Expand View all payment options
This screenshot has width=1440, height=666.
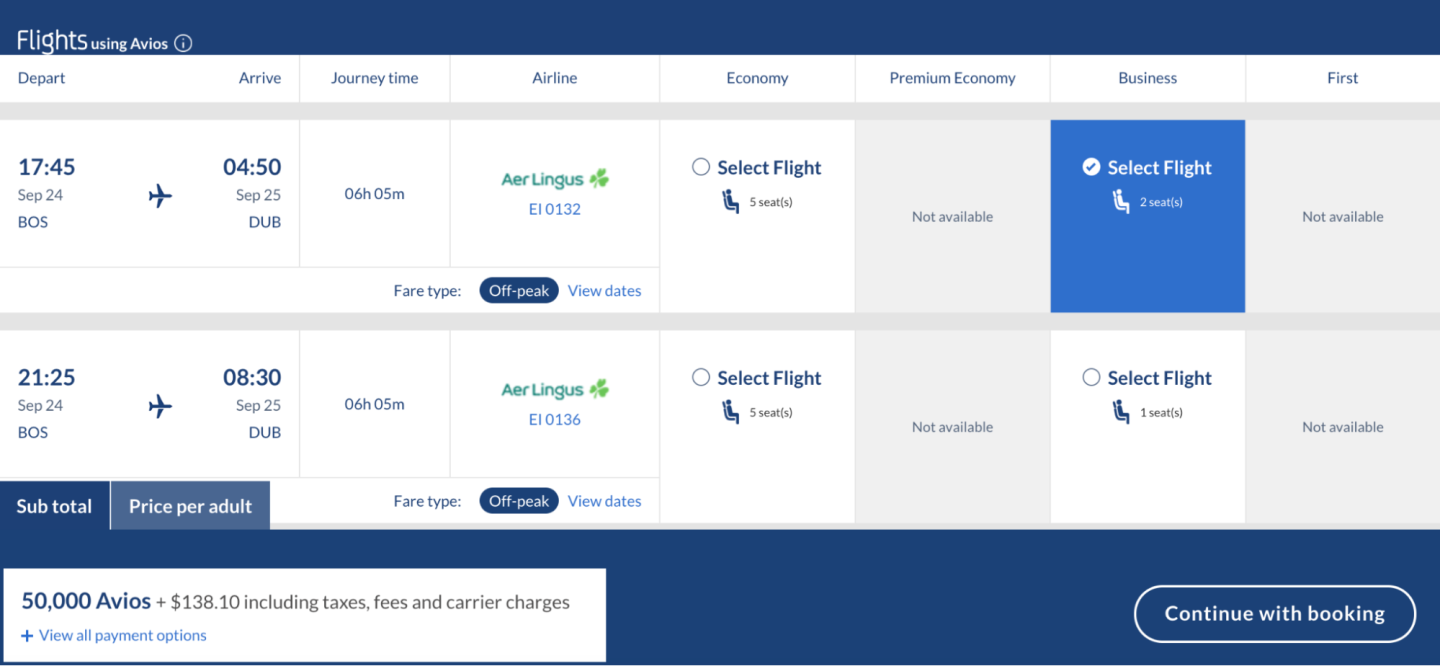114,635
